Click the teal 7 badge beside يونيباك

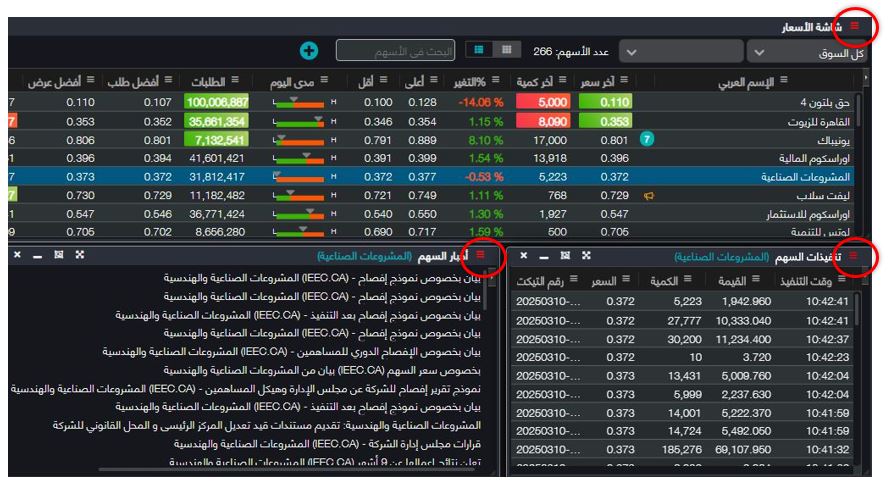pos(647,140)
